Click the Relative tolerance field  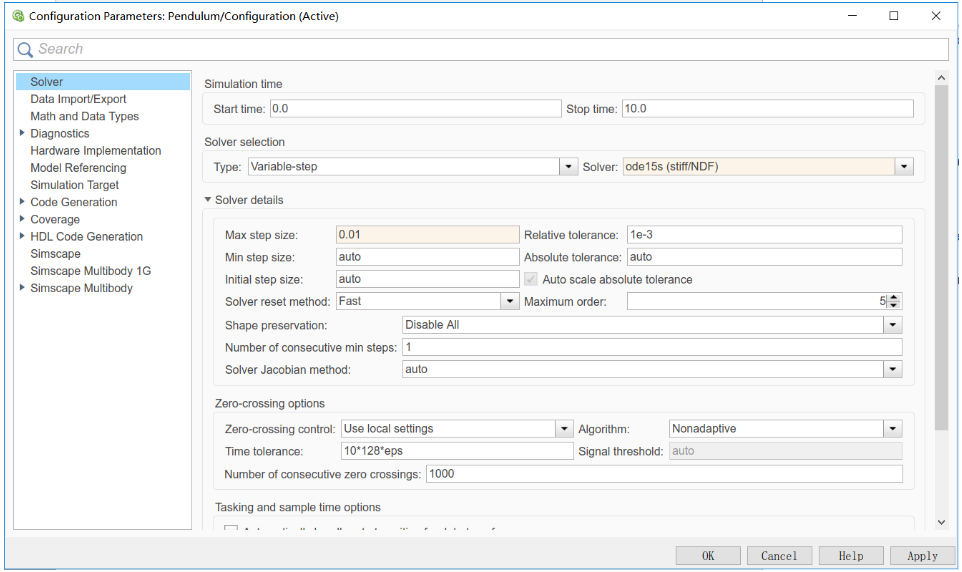(x=764, y=234)
